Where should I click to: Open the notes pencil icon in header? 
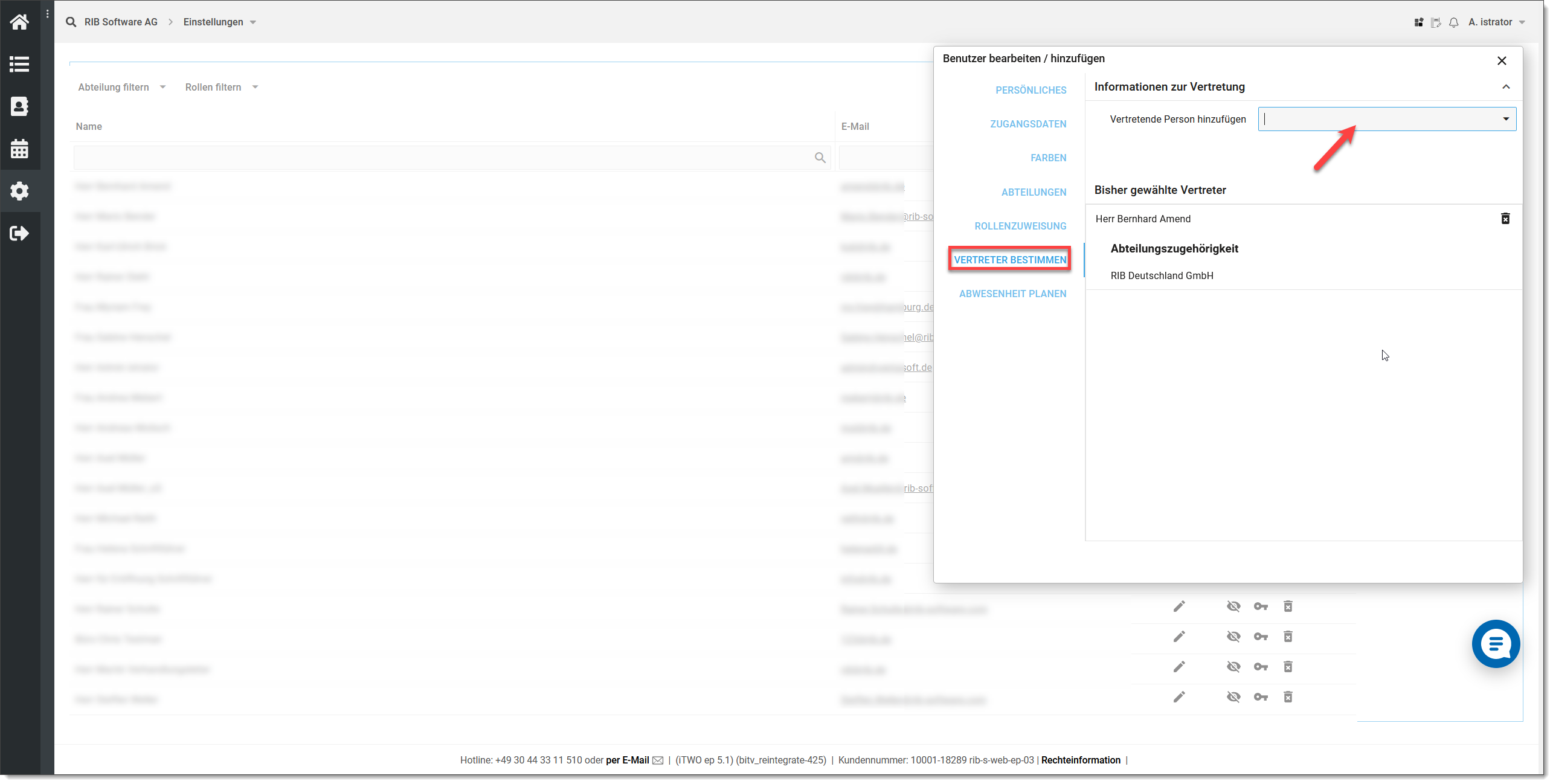click(x=1436, y=22)
